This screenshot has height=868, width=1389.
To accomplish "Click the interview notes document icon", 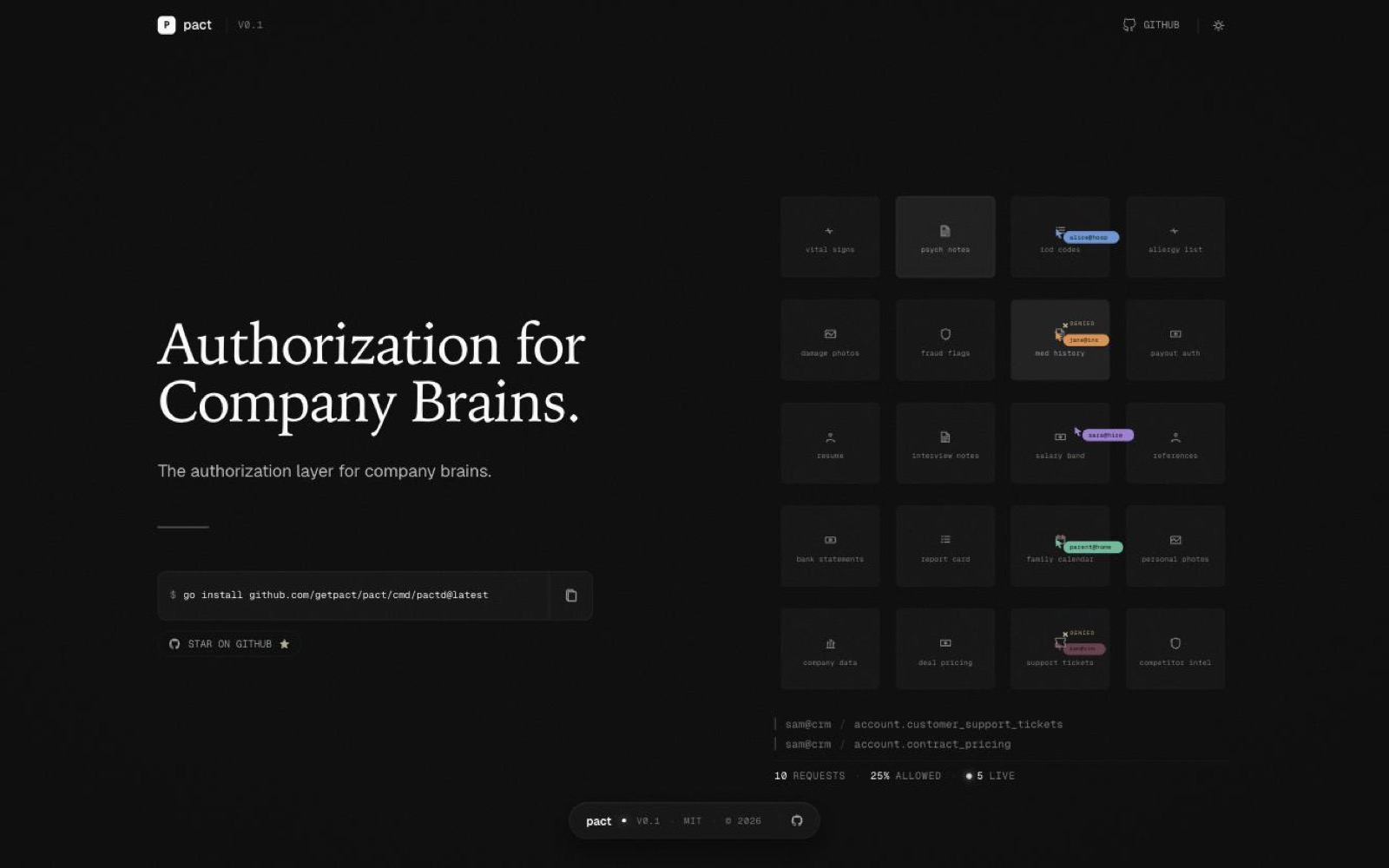I will pos(945,437).
